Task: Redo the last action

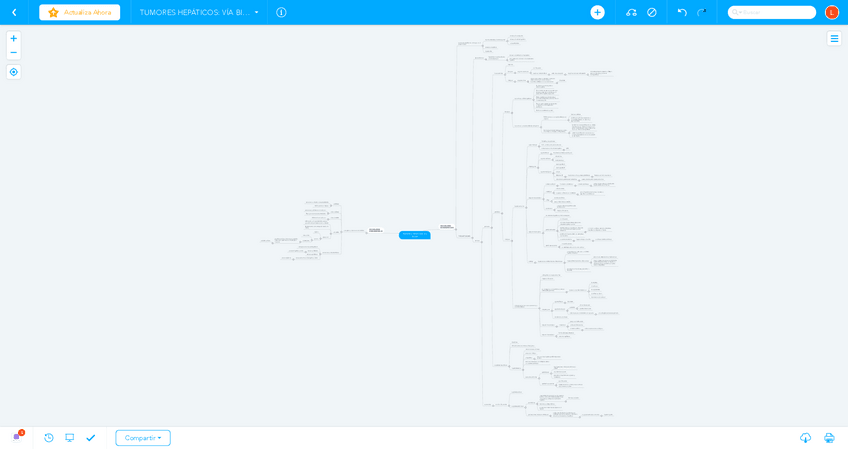Action: point(702,12)
